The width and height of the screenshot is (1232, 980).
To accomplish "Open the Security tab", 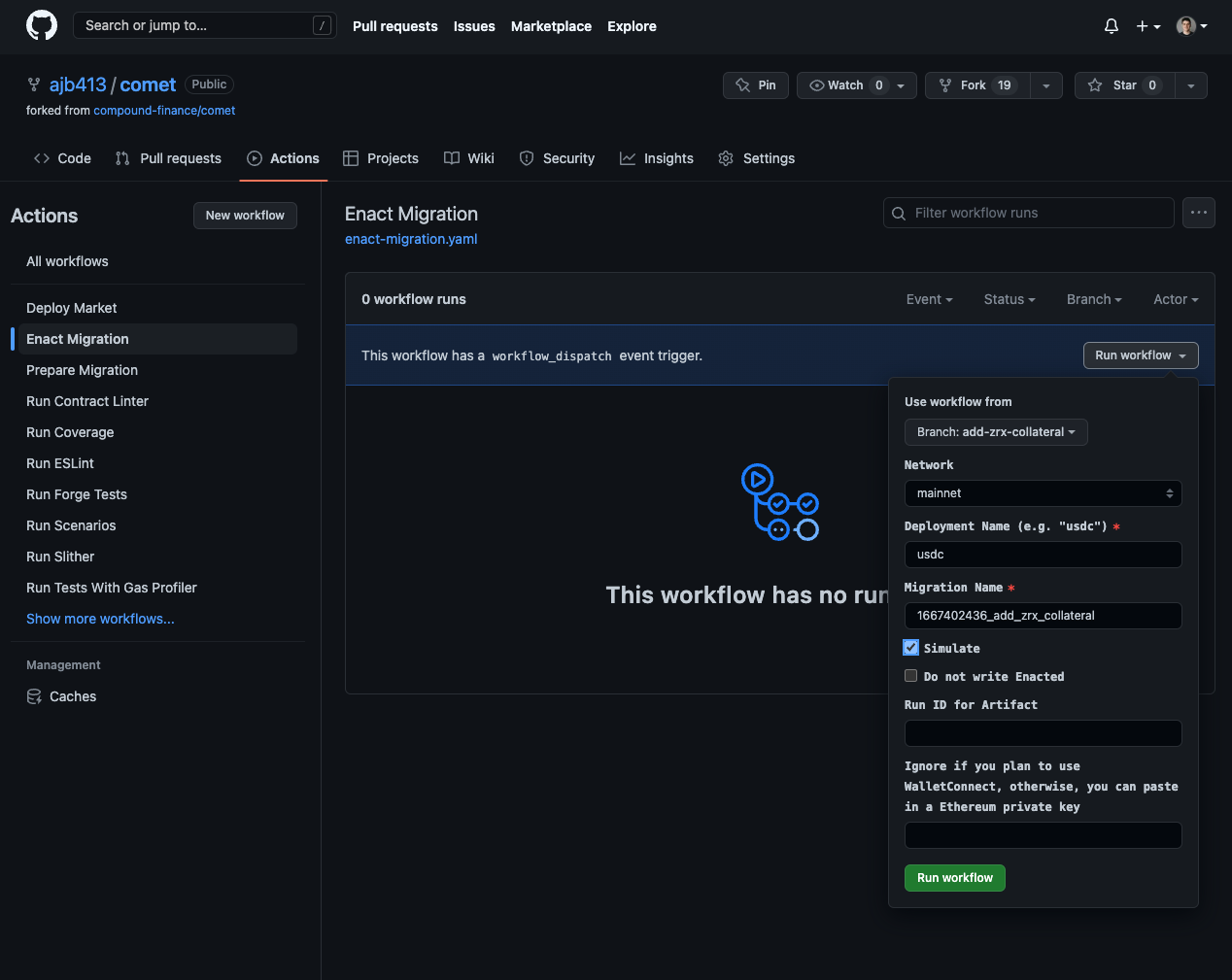I will 557,158.
